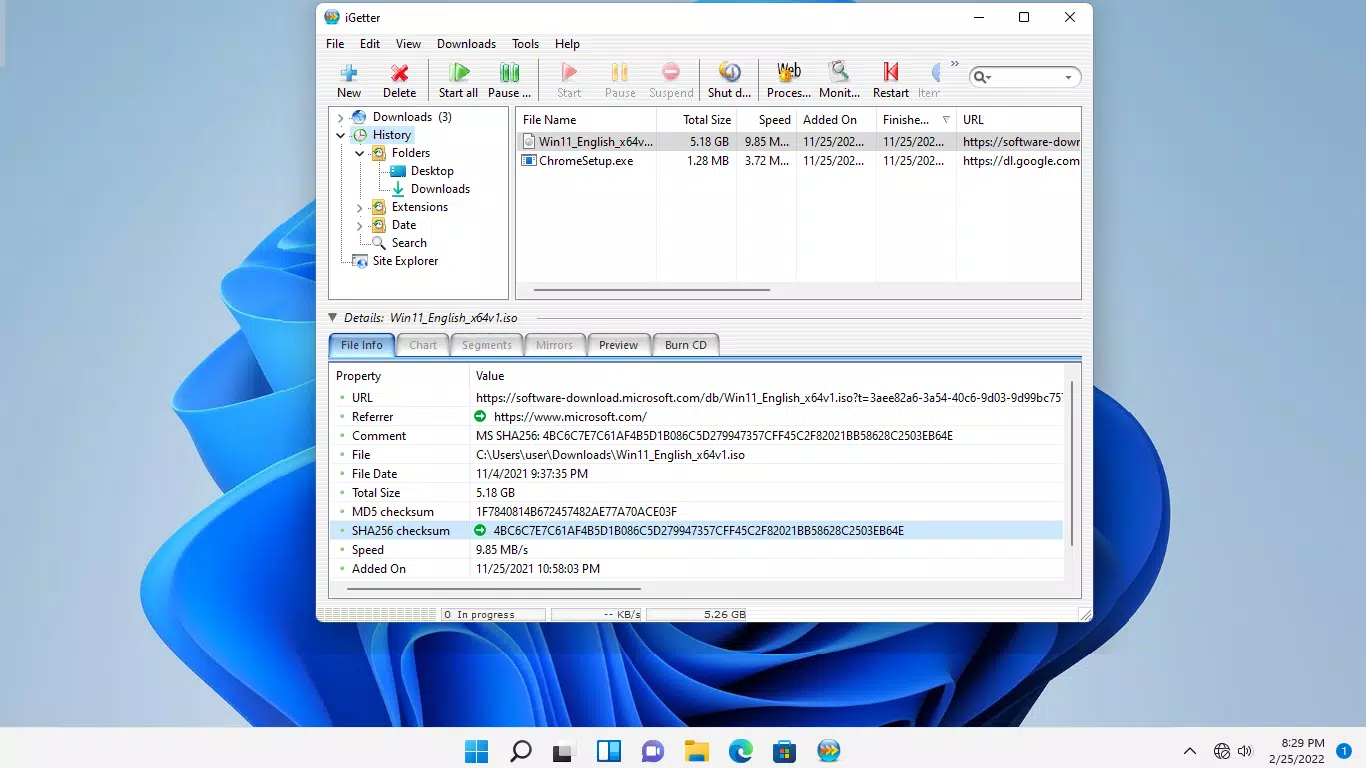The width and height of the screenshot is (1366, 768).
Task: Select the Folders tree item
Action: pos(411,153)
